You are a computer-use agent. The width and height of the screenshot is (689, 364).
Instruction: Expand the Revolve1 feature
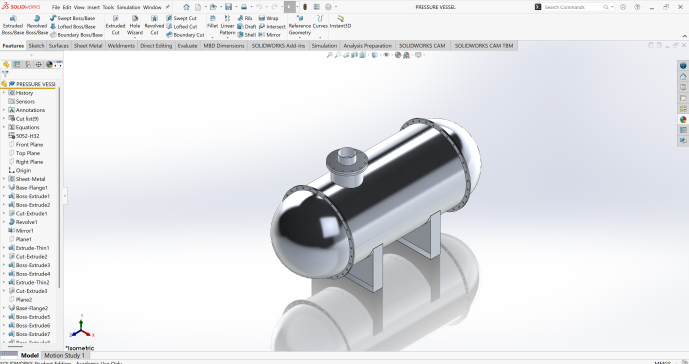point(4,222)
